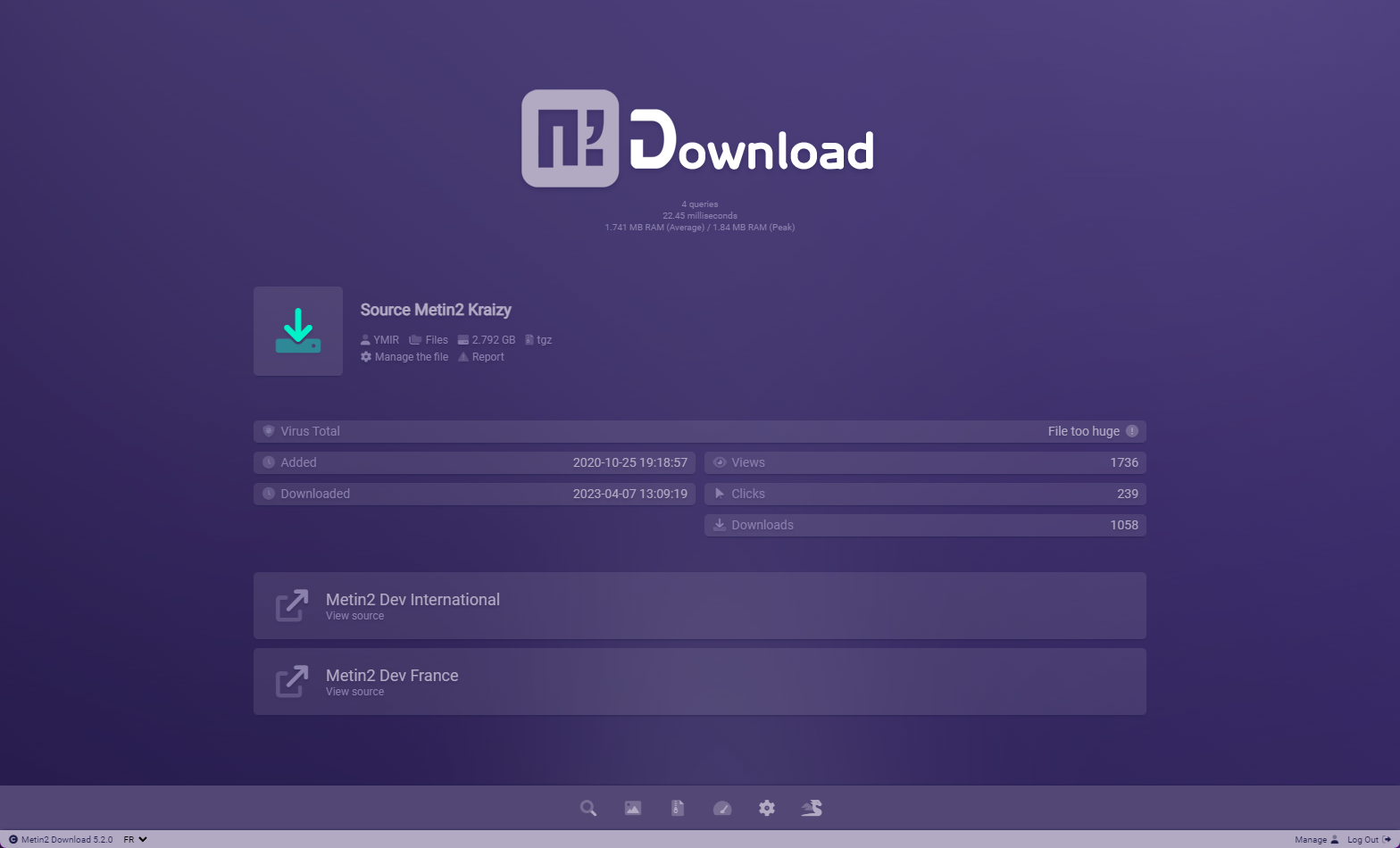Viewport: 1400px width, 848px height.
Task: Click View source under Metin2 Dev France
Action: pos(354,692)
